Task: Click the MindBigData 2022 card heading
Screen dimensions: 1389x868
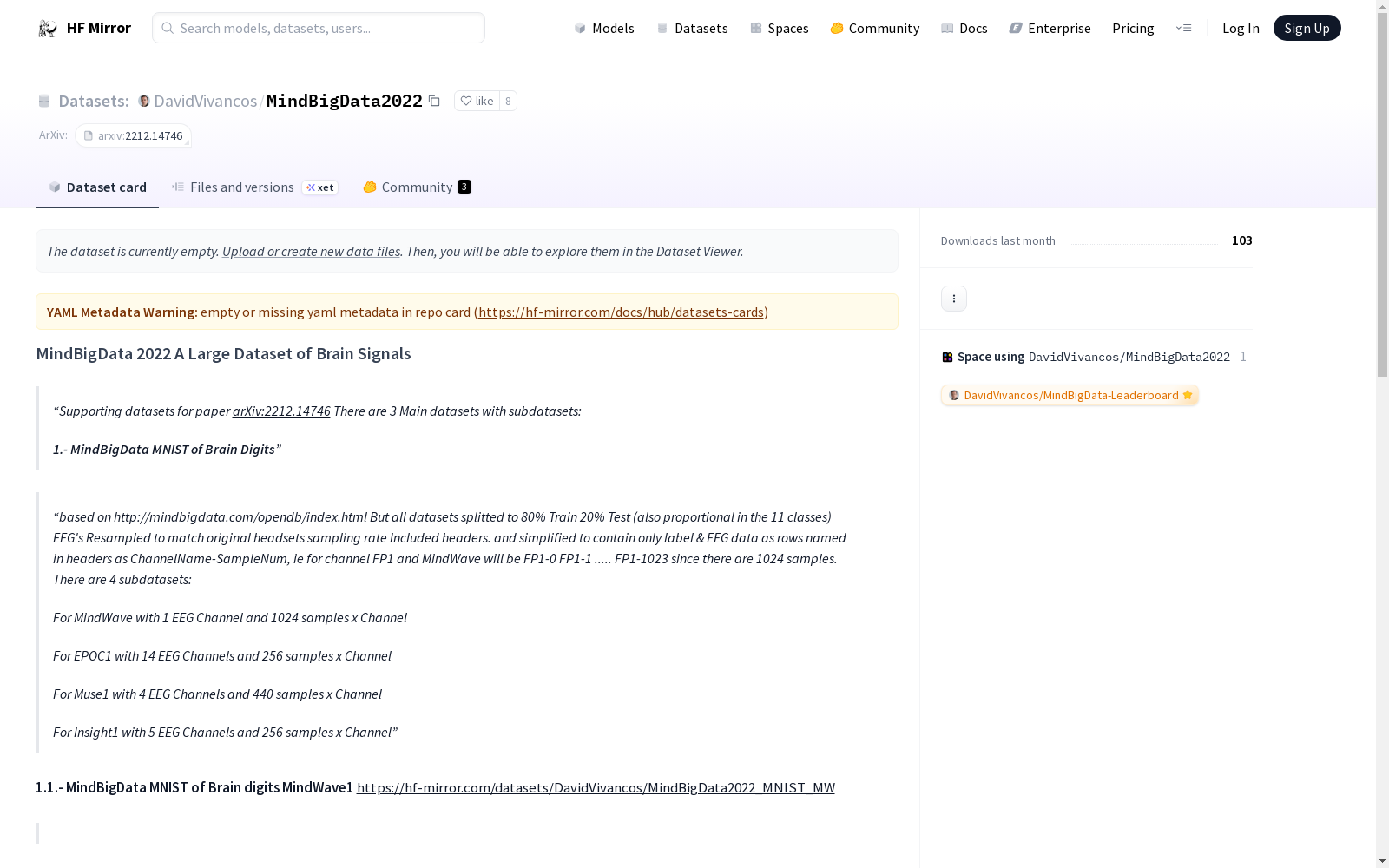Action: pos(223,353)
